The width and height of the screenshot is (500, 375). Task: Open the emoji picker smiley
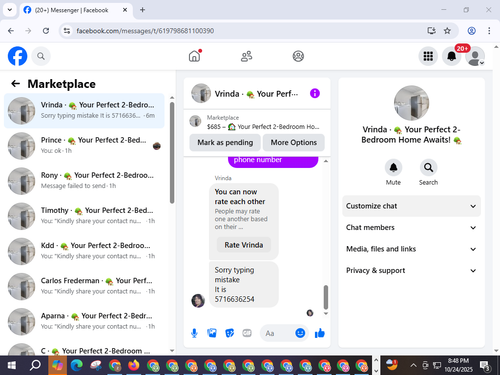tap(300, 333)
